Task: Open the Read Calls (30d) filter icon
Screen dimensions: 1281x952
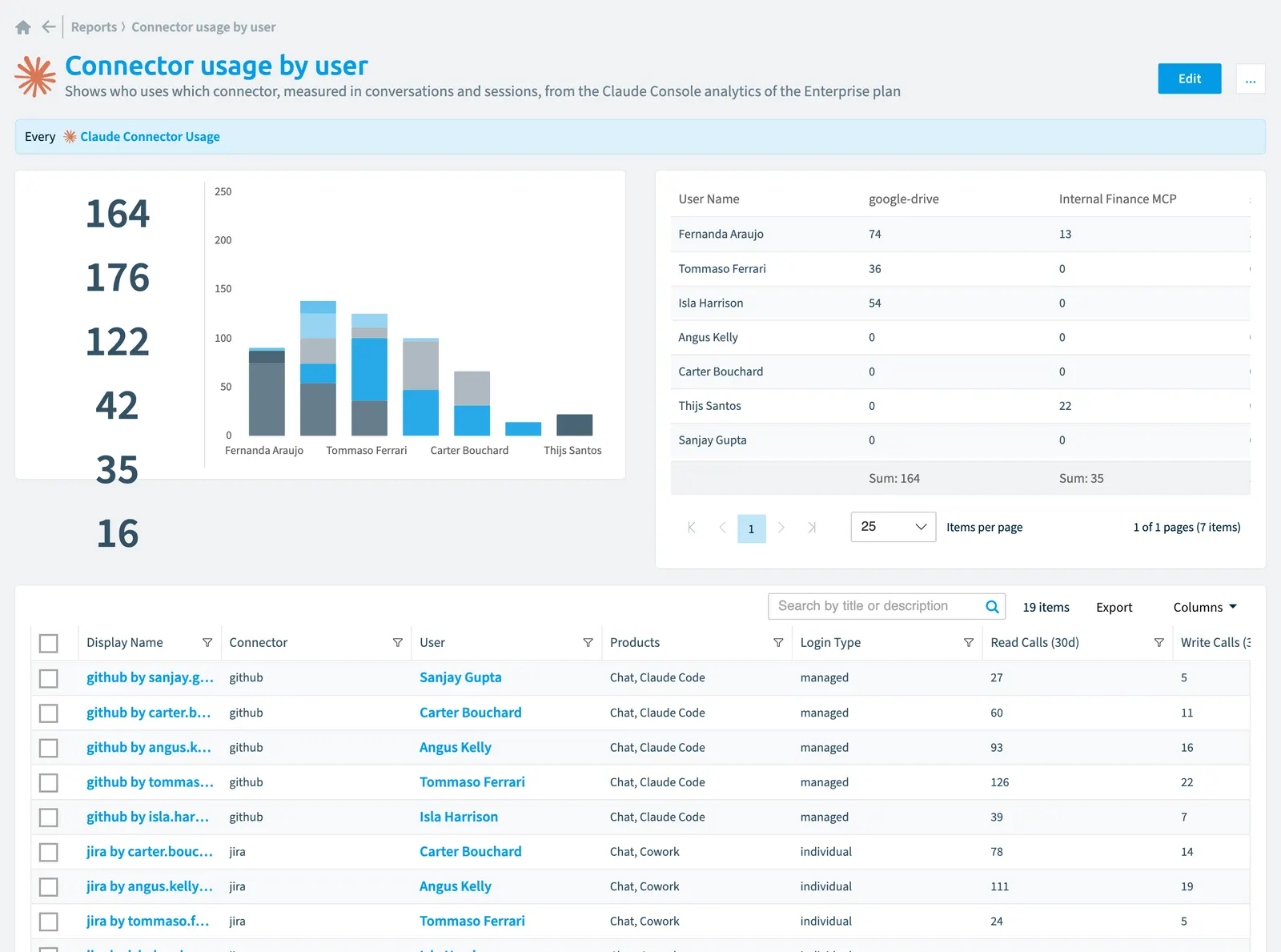Action: tap(1159, 643)
